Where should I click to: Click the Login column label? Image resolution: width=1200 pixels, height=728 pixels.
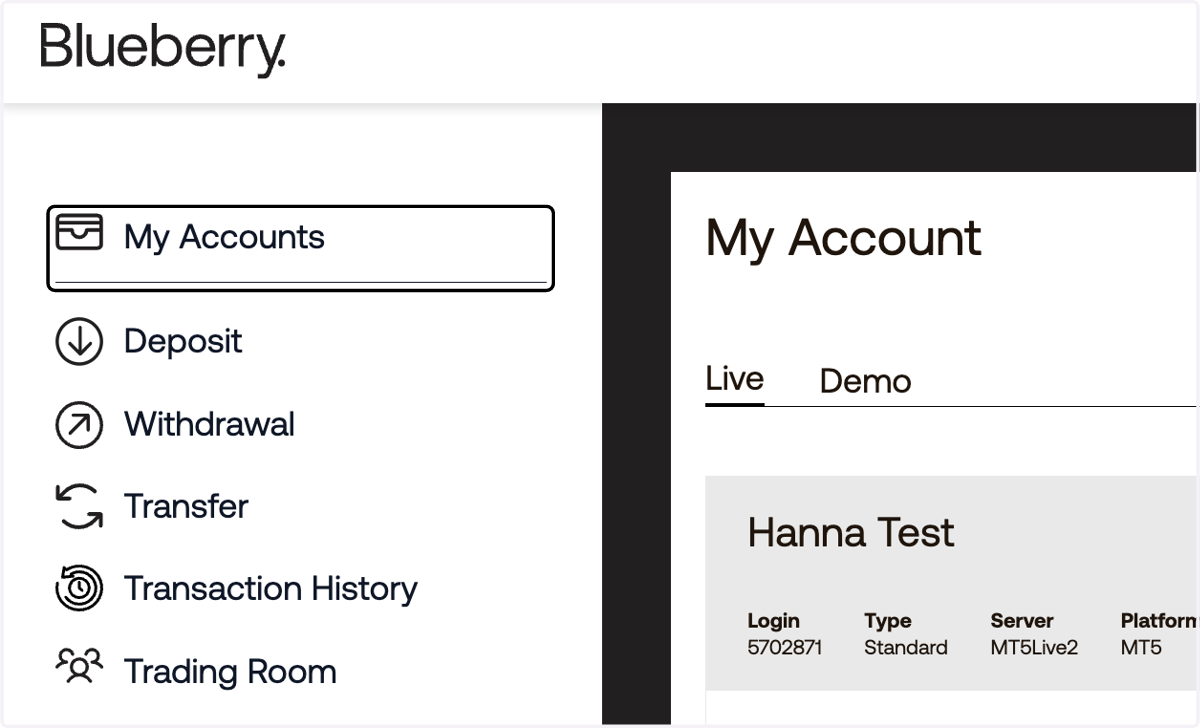pyautogui.click(x=774, y=621)
